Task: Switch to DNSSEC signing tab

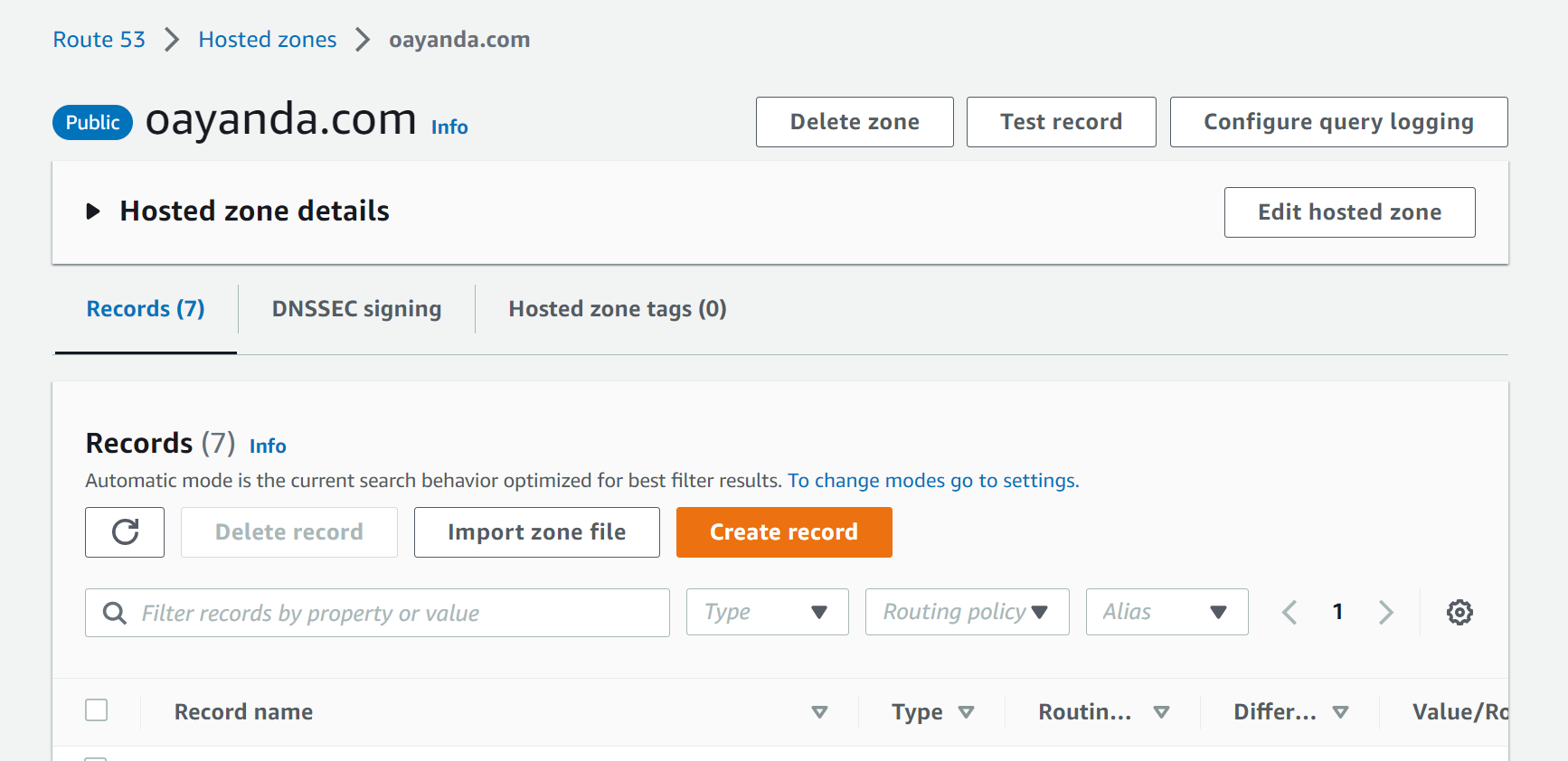Action: (x=356, y=309)
